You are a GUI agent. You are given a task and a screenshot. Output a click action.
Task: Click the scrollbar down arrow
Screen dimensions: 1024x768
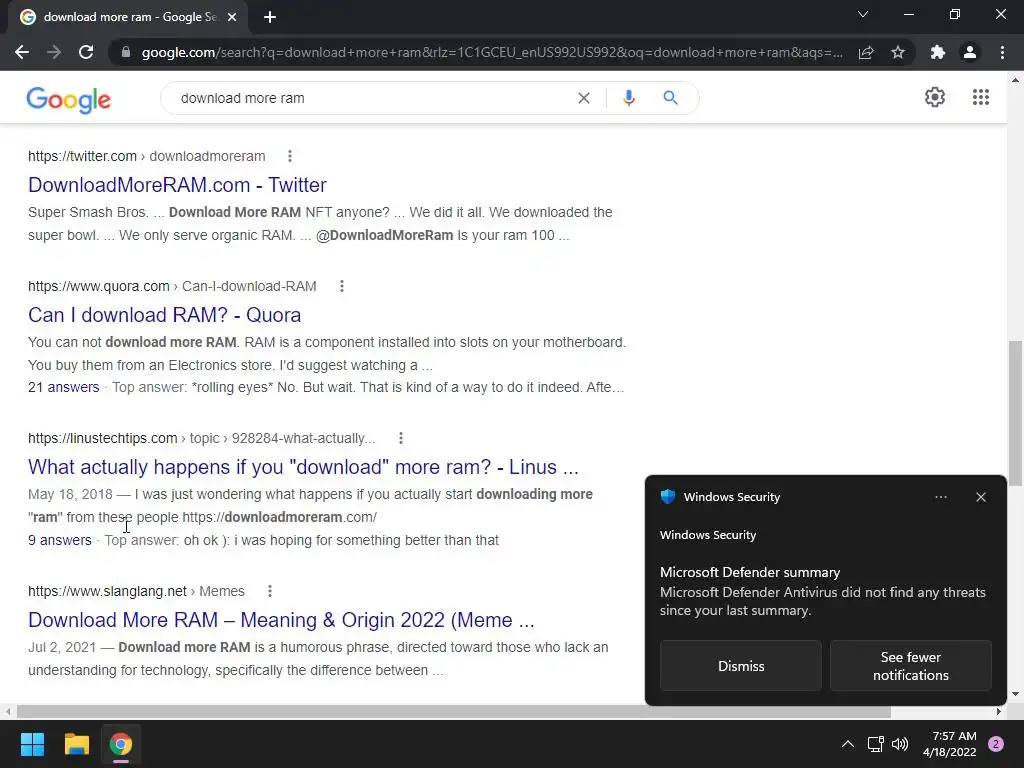point(1015,694)
